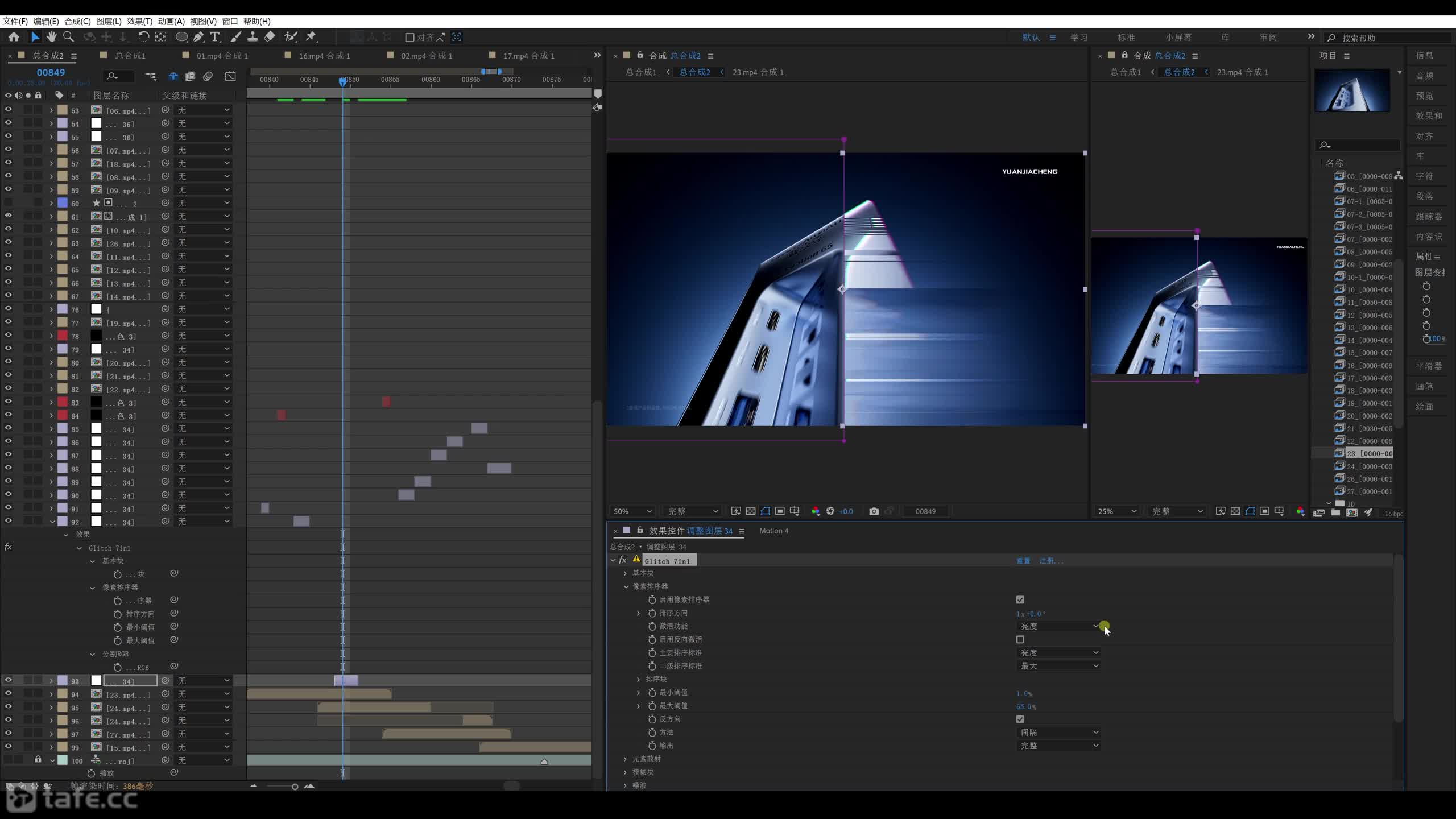Open the 50% zoom dropdown in viewer
1456x819 pixels.
(x=632, y=511)
